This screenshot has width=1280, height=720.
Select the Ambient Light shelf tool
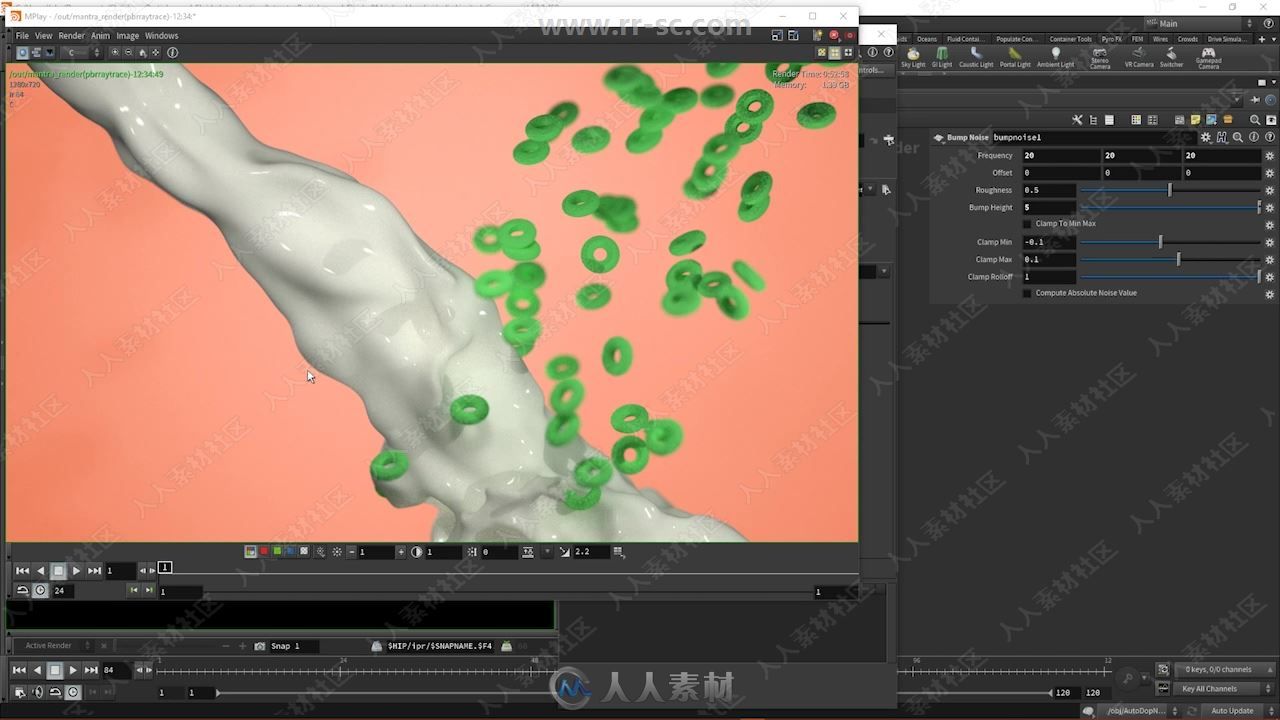pos(1055,58)
